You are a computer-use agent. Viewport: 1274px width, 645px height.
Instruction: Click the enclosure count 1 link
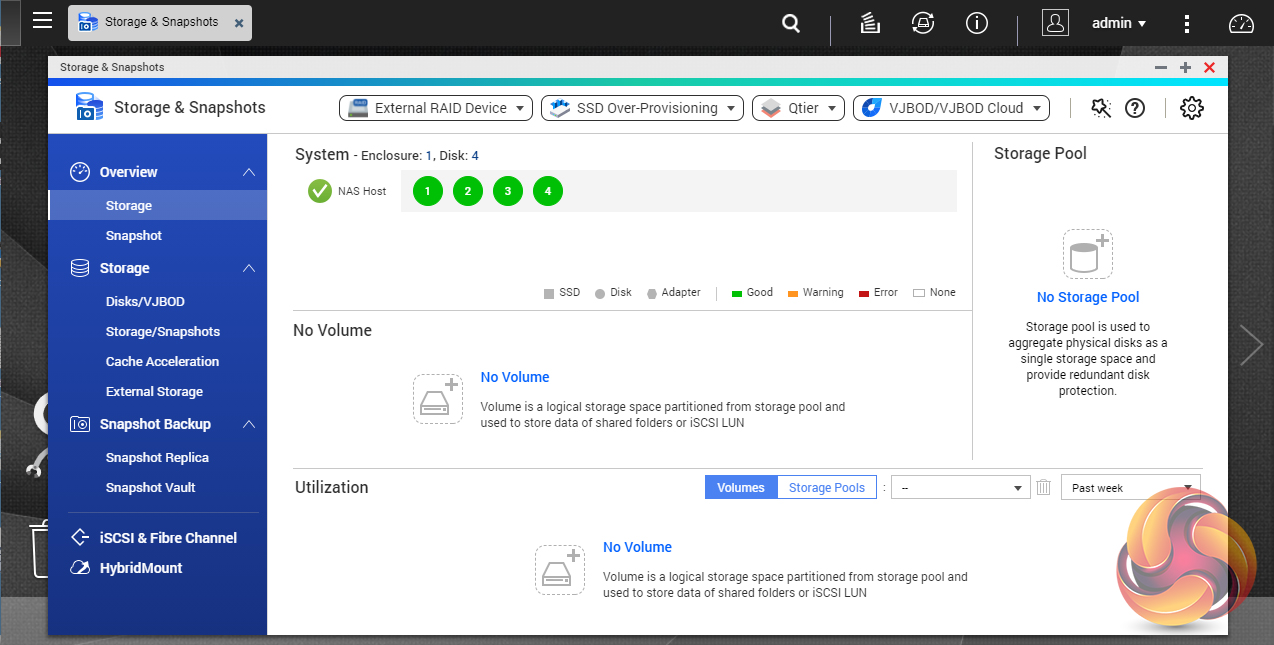429,155
